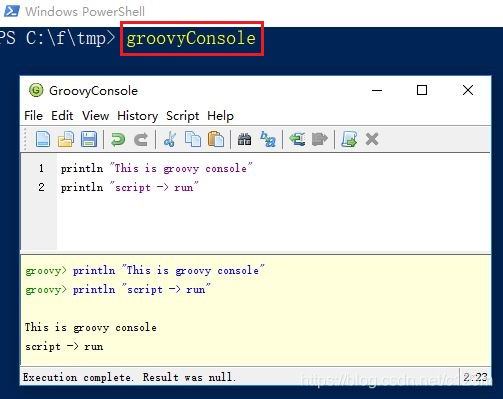Click the gray Redo arrow icon
The height and width of the screenshot is (399, 503).
(141, 139)
